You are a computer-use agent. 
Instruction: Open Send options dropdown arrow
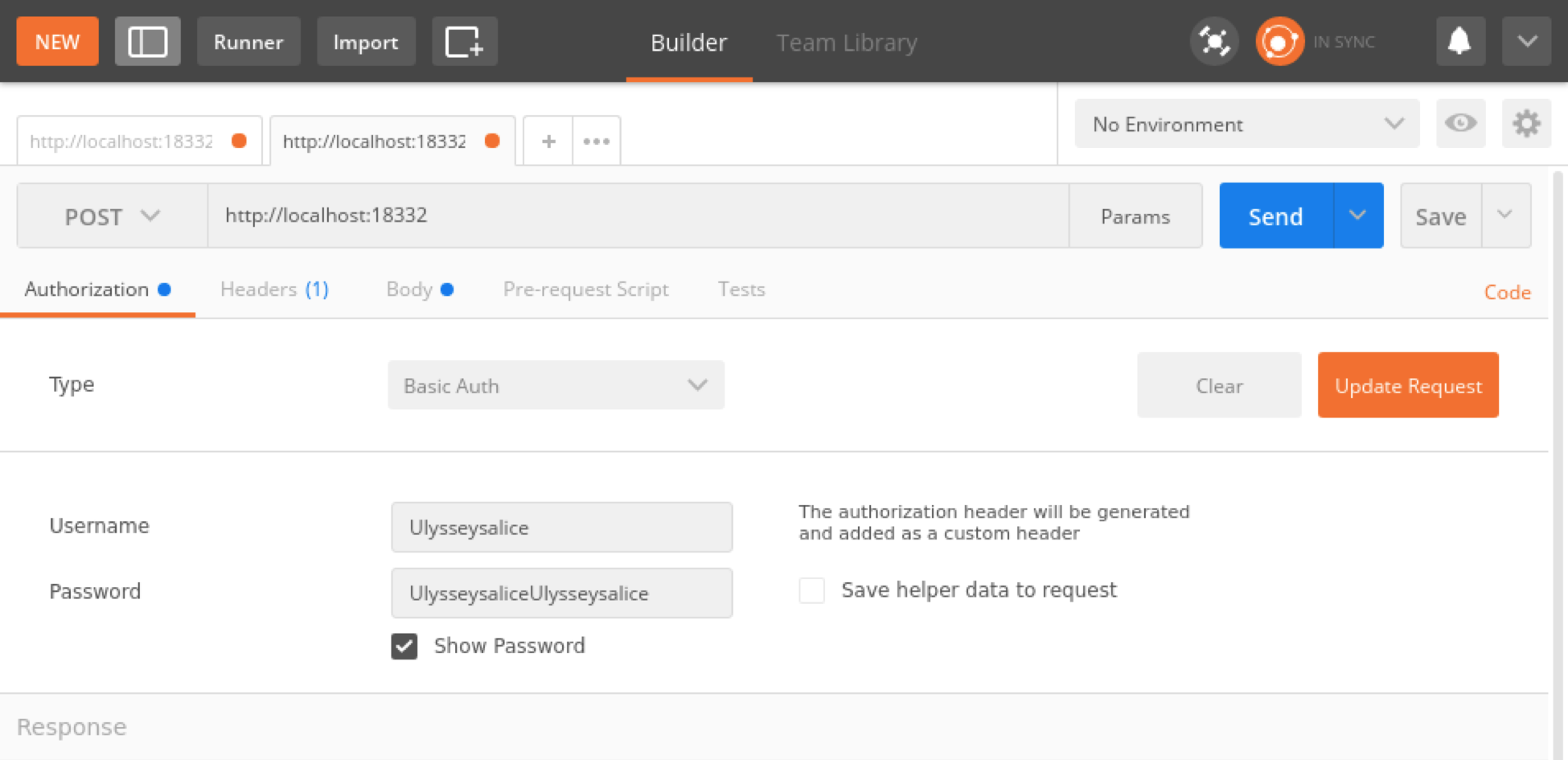[1358, 216]
